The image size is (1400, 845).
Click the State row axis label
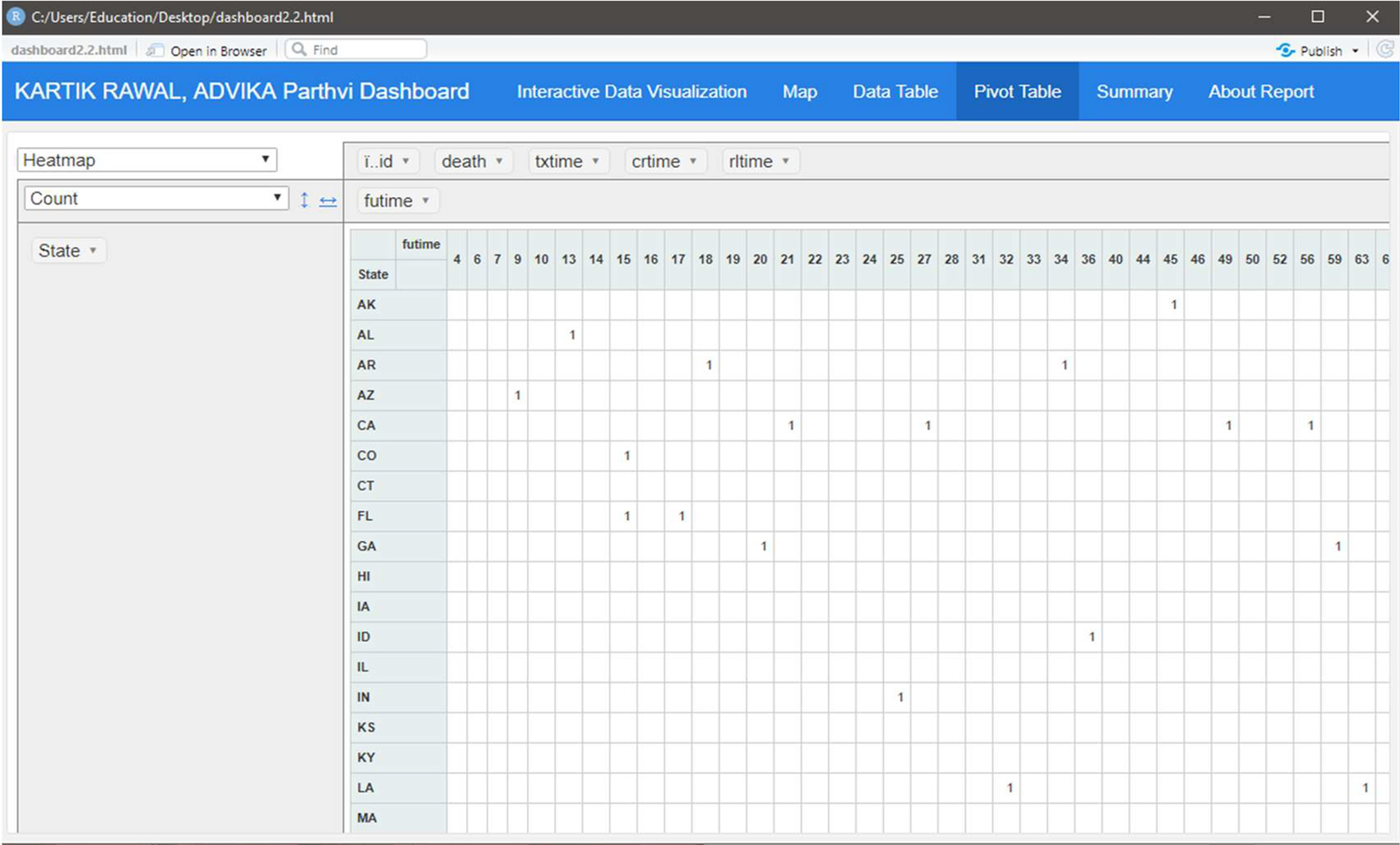(x=373, y=274)
